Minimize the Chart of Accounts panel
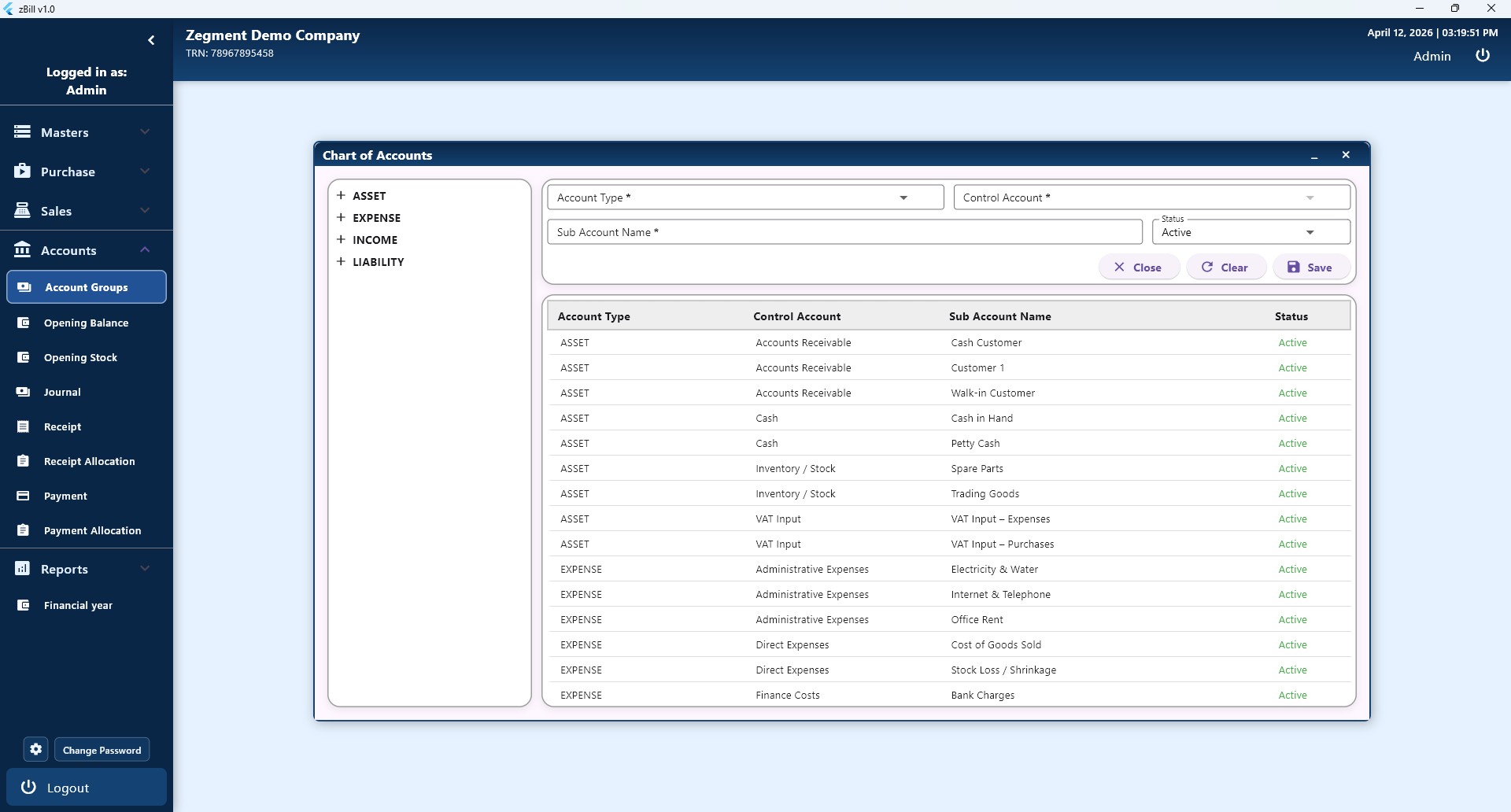Screen dimensions: 1511x812 tap(1314, 156)
